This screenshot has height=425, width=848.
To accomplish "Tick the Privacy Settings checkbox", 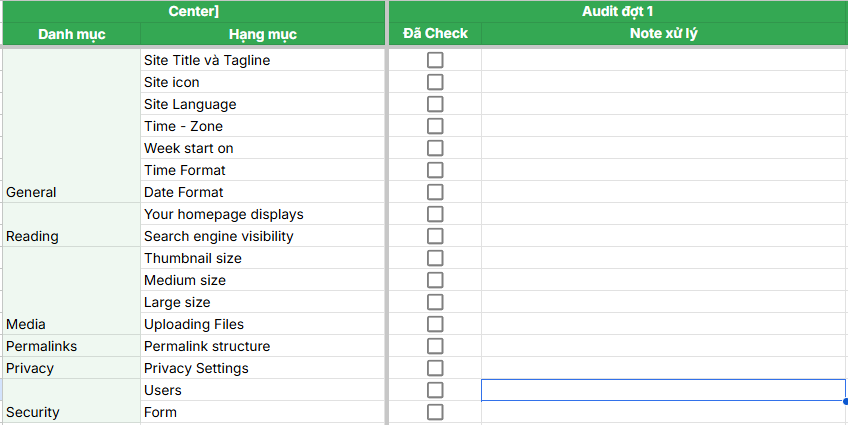I will (x=435, y=368).
